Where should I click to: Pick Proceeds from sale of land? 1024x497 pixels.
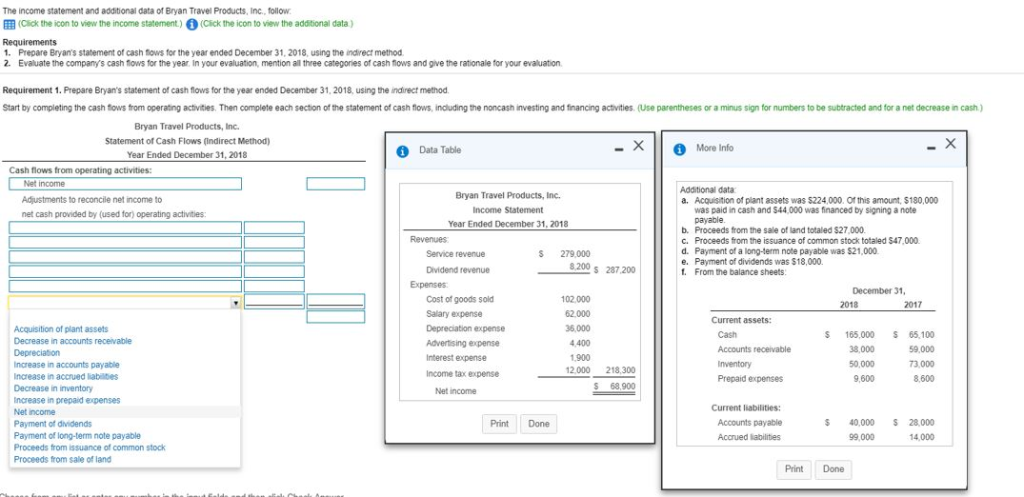point(63,459)
